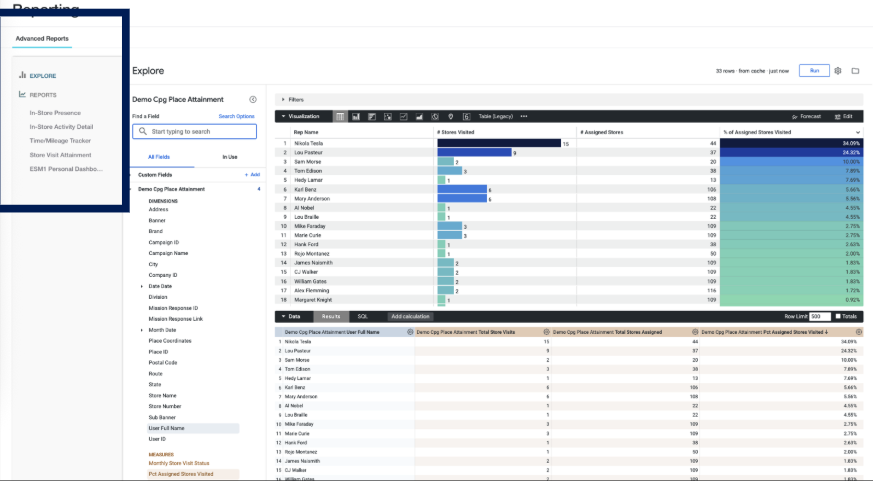Select the map visualization icon

[x=450, y=116]
